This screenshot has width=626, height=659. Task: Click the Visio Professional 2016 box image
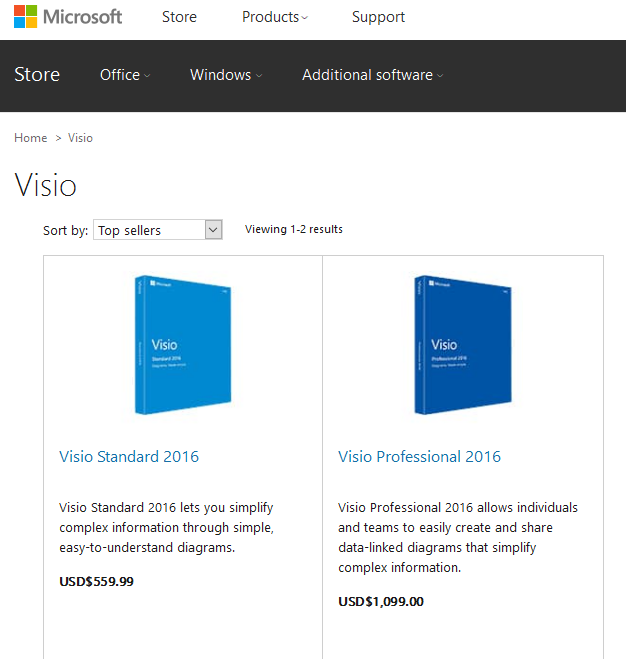click(x=462, y=345)
